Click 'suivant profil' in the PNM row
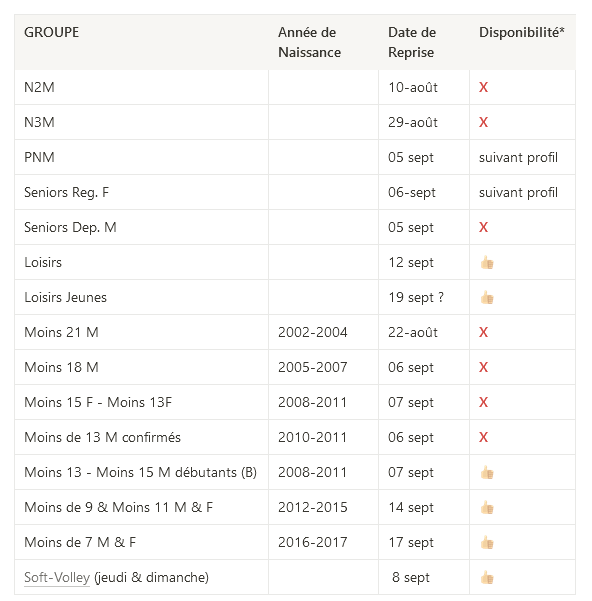 click(x=518, y=158)
